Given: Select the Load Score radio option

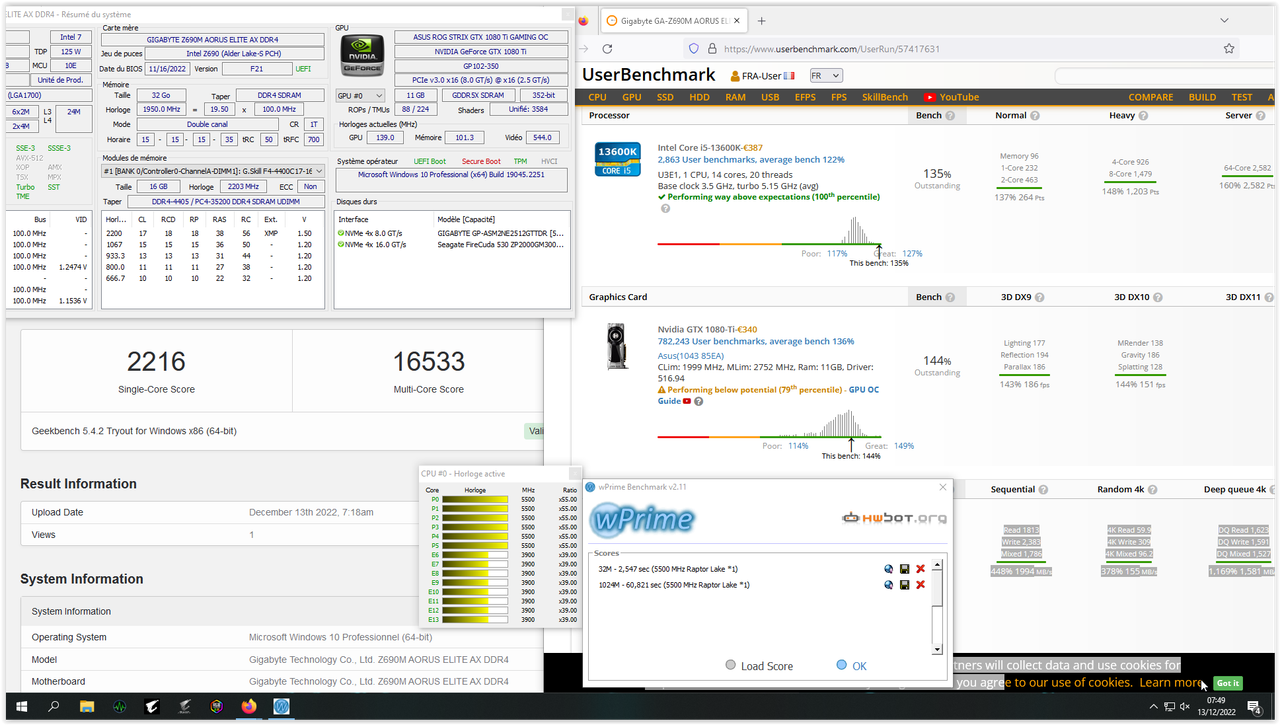Looking at the screenshot, I should click(731, 666).
